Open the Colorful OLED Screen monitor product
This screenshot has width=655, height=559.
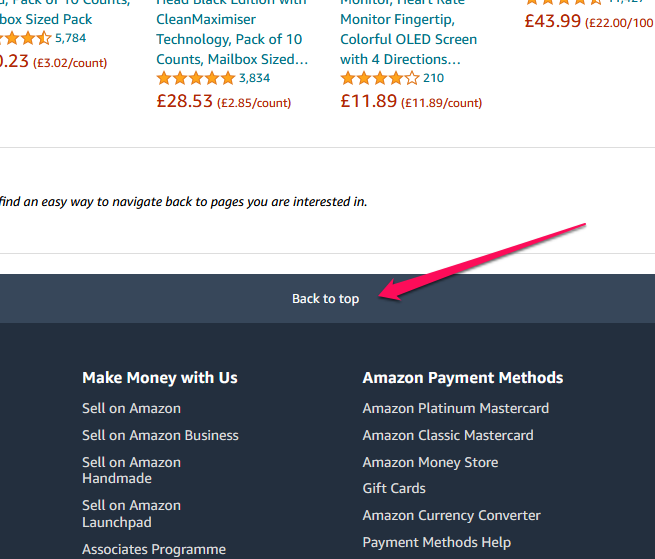tap(408, 39)
